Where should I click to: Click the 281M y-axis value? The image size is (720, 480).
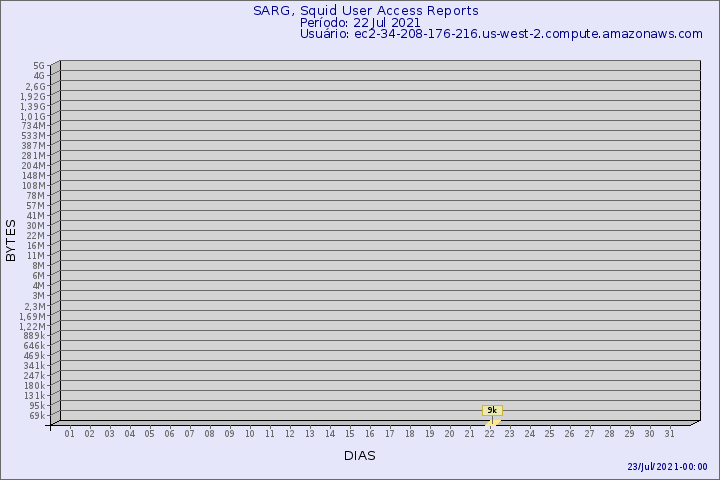(x=34, y=156)
